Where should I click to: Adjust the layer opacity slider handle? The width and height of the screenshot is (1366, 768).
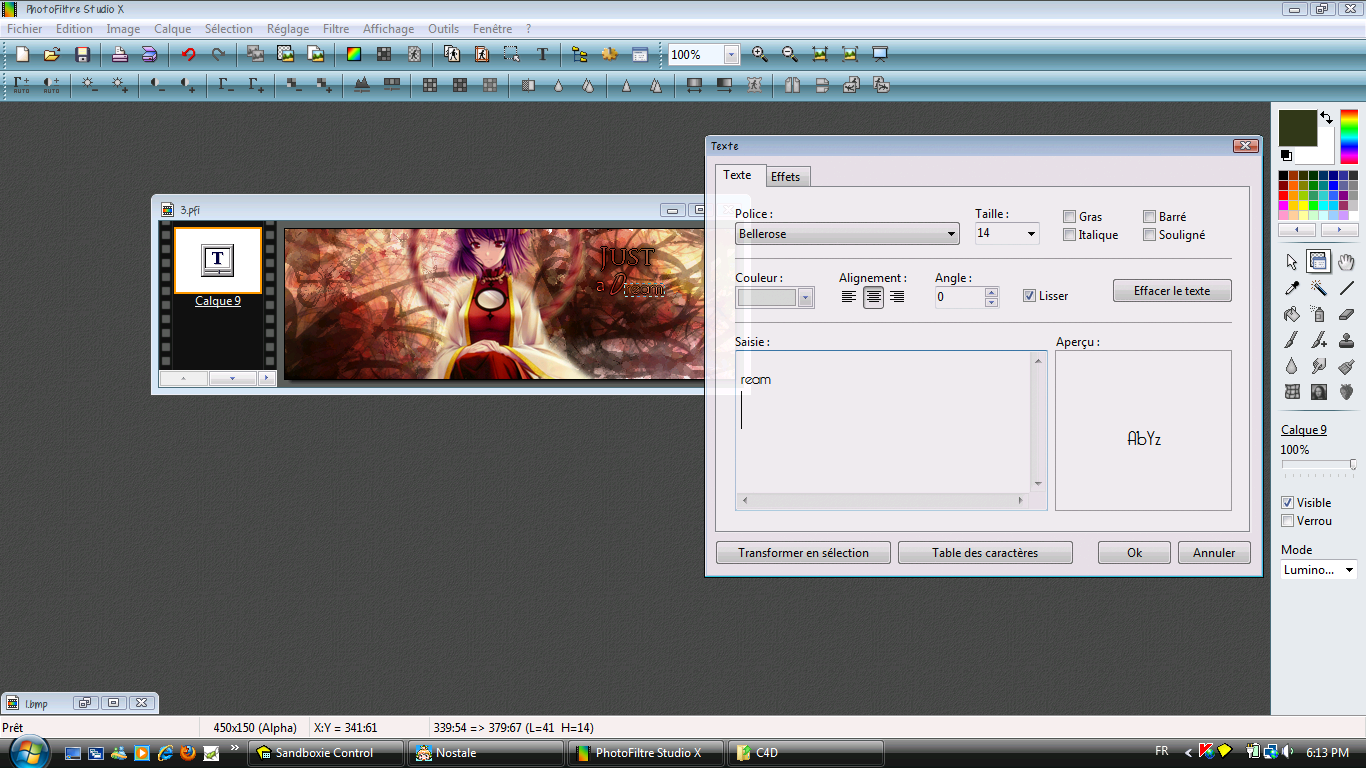coord(1353,465)
